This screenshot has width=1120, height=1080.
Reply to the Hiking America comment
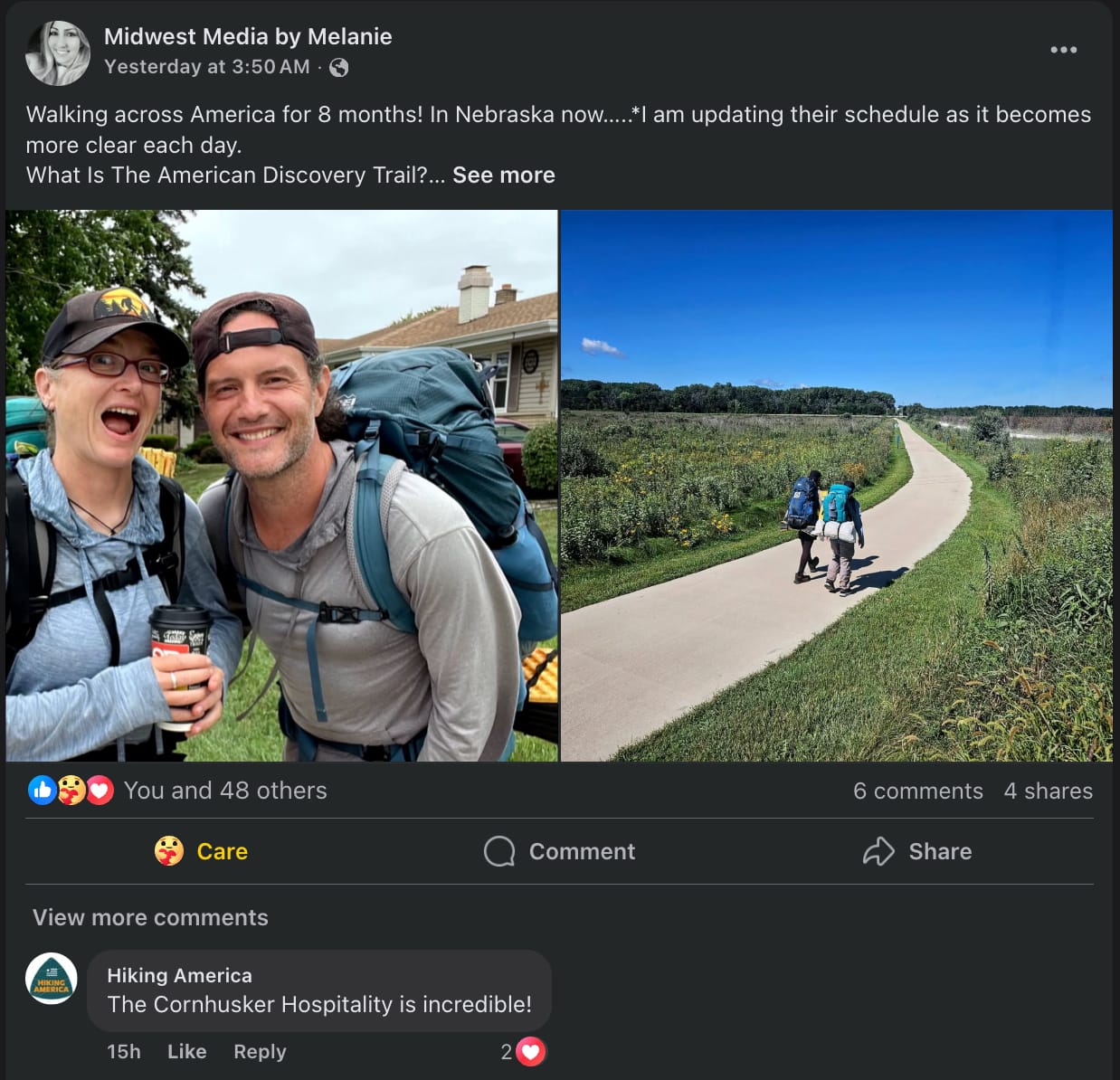(x=260, y=1052)
